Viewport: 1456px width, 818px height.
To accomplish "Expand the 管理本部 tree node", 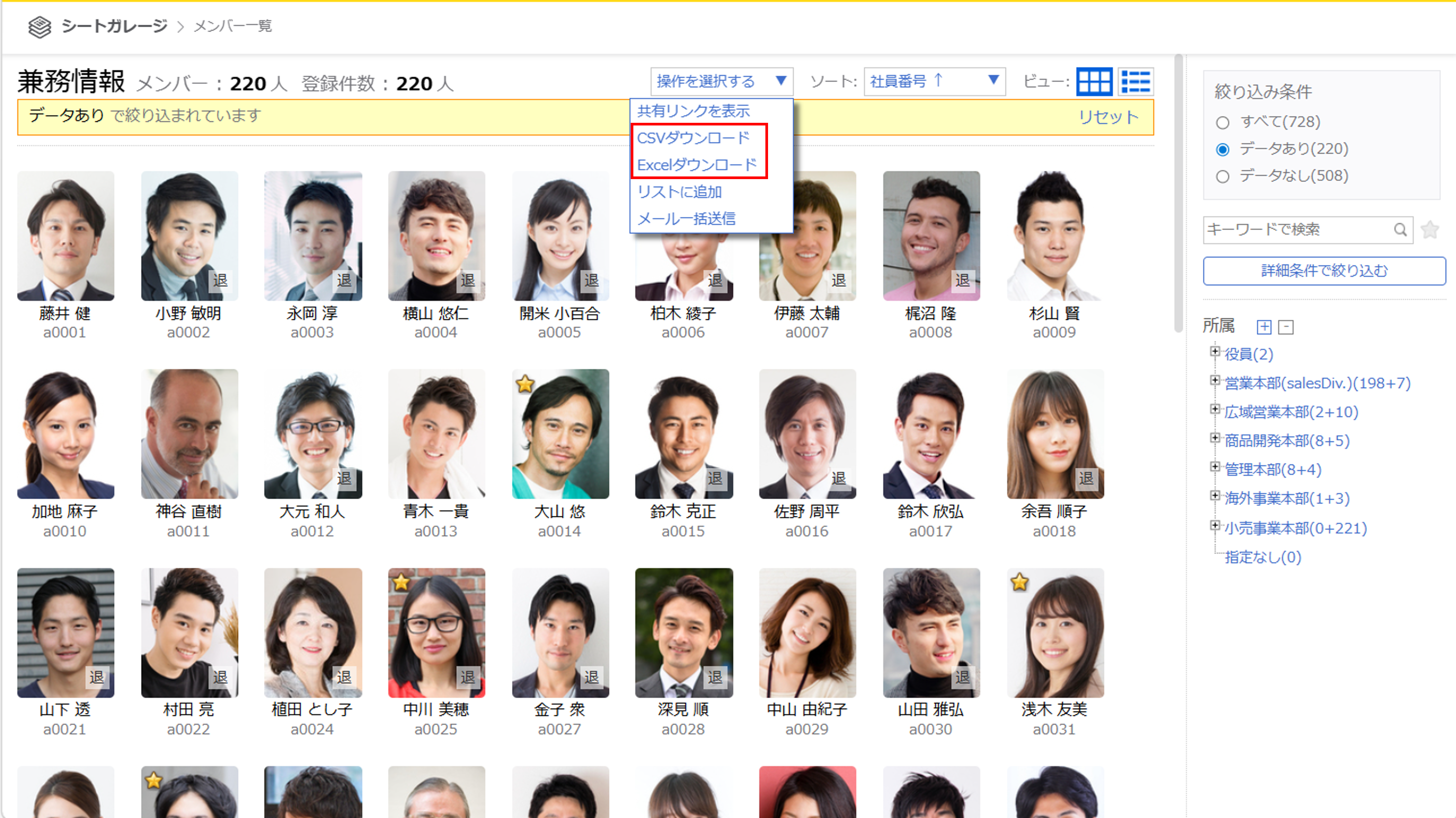I will [1215, 467].
